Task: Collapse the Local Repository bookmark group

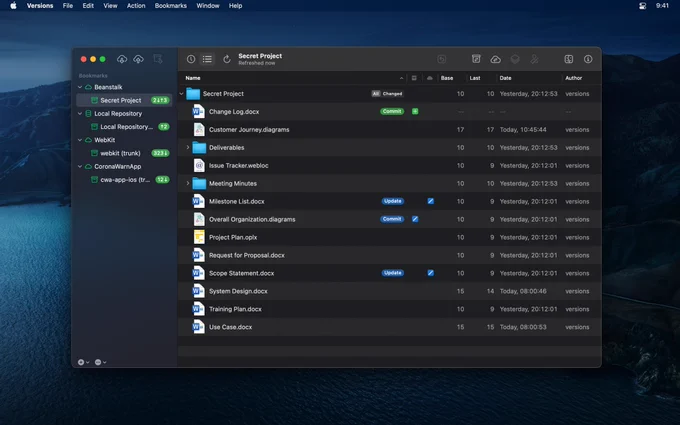Action: click(x=80, y=114)
